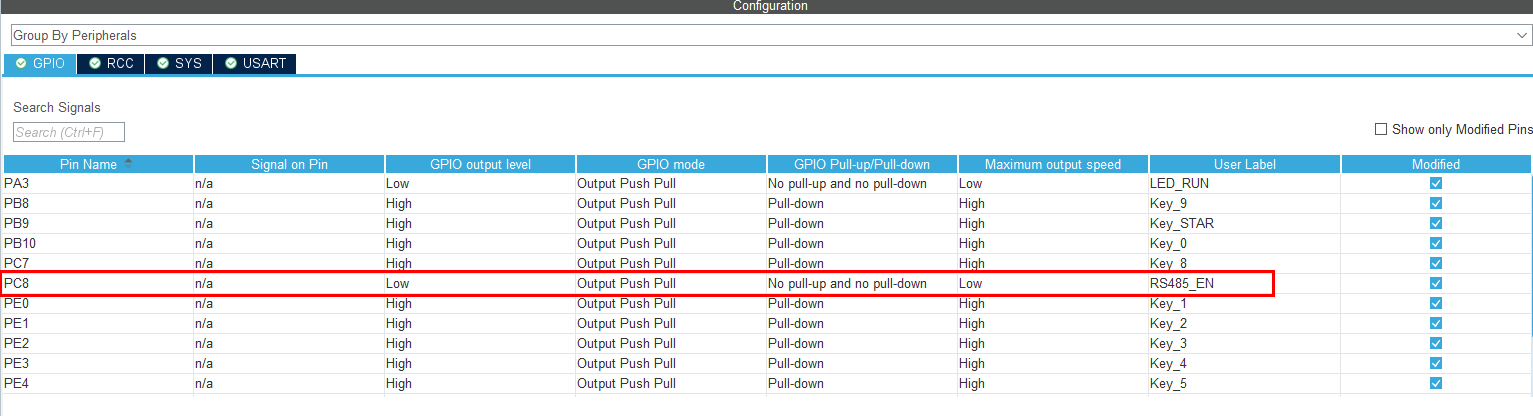Toggle Modified checkbox for PE0 row

(x=1436, y=304)
